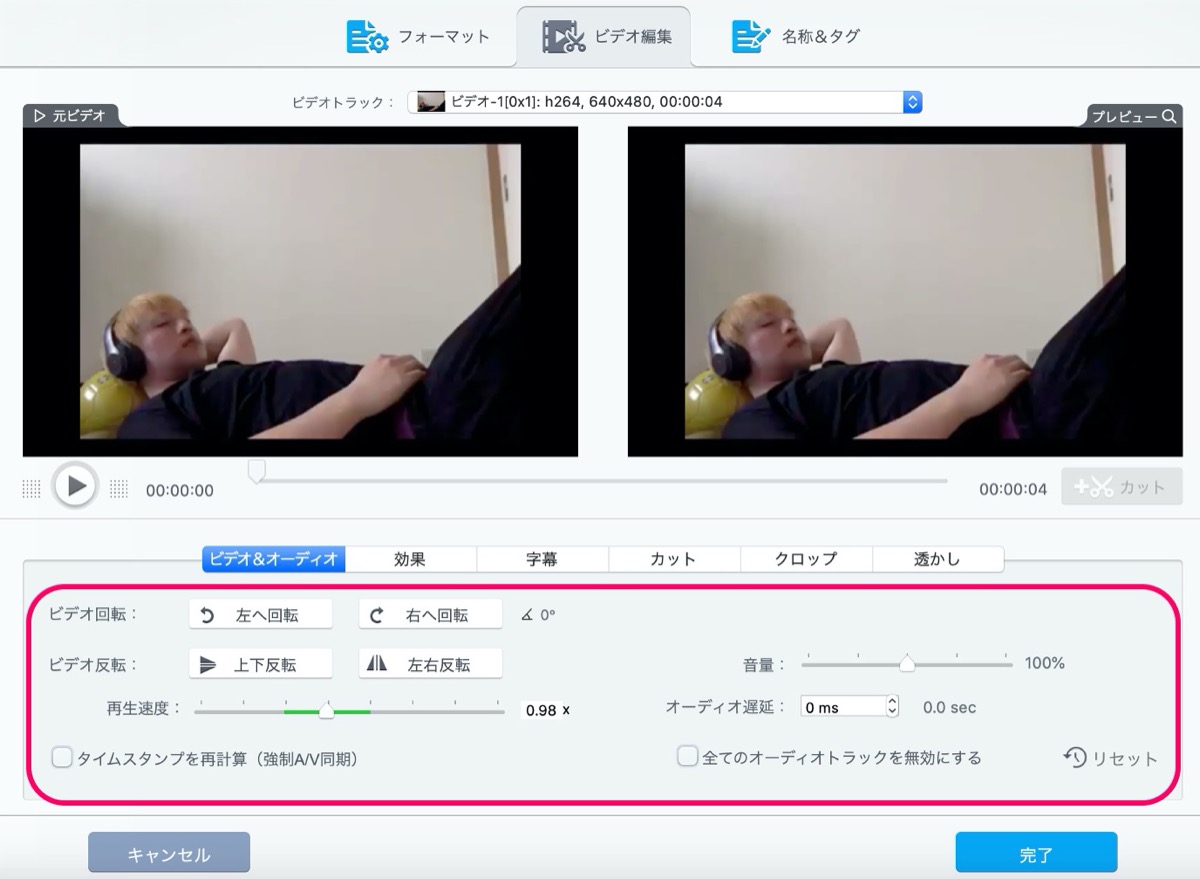
Task: Open the フォーマット tab
Action: pyautogui.click(x=418, y=37)
